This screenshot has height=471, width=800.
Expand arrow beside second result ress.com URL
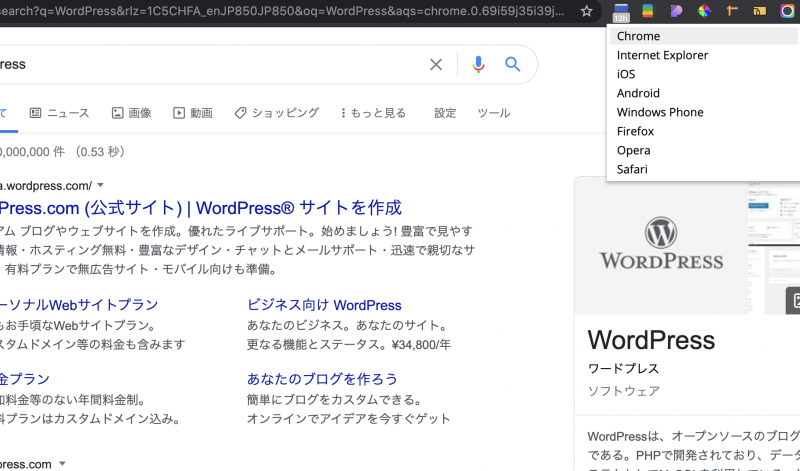click(62, 464)
